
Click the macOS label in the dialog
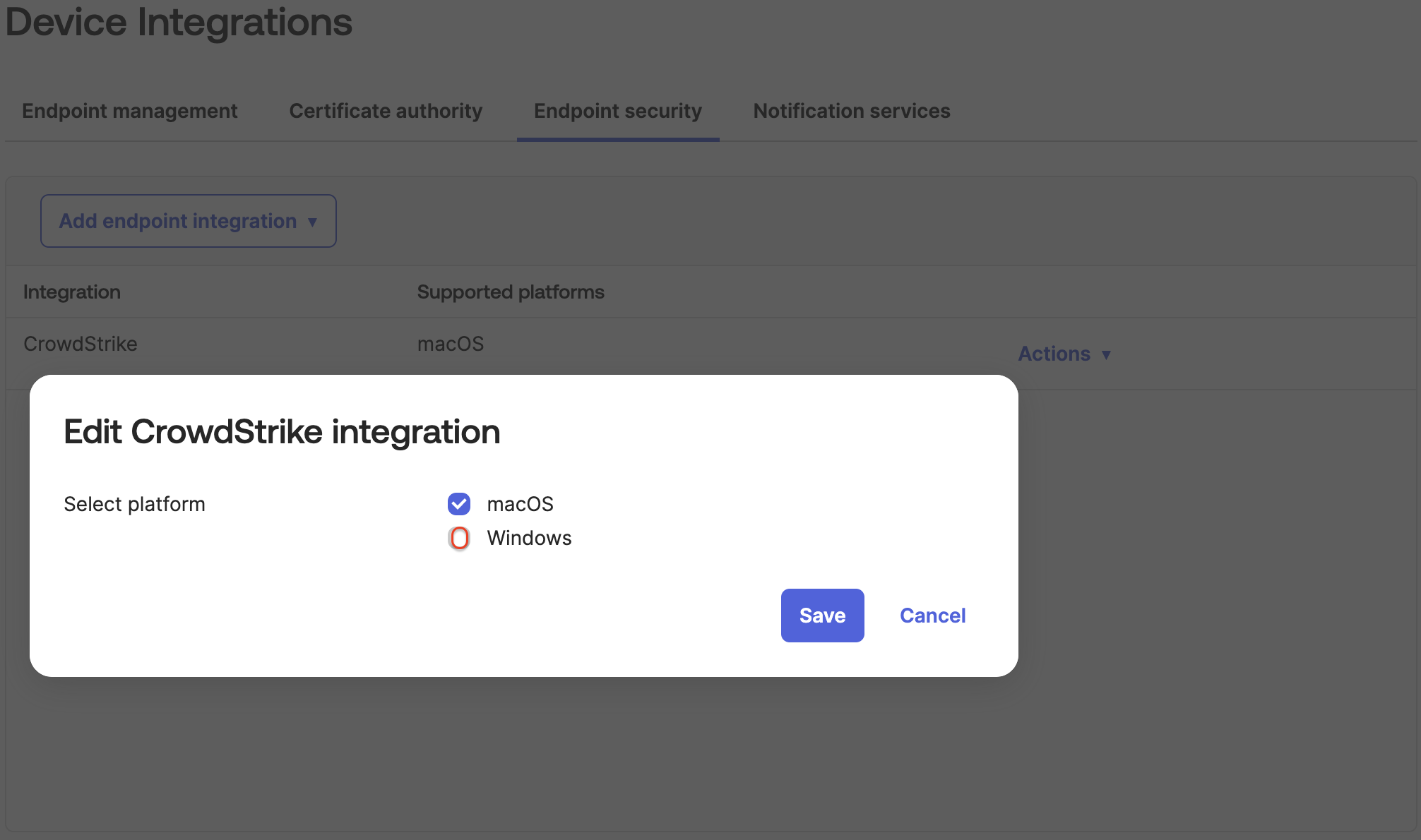[521, 504]
